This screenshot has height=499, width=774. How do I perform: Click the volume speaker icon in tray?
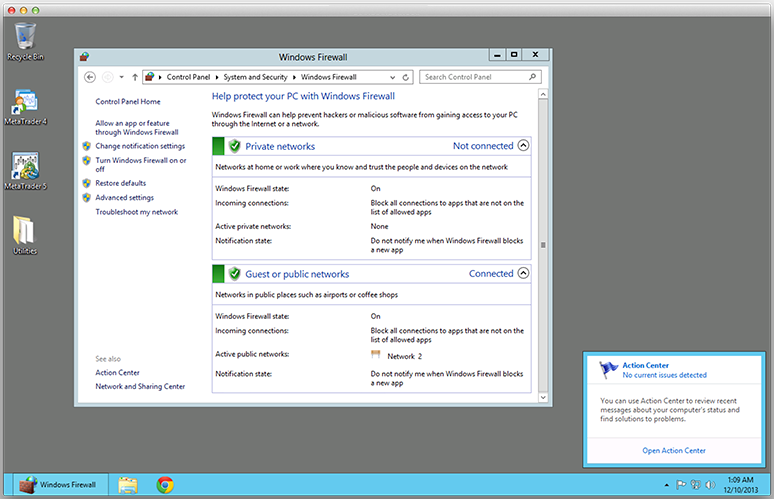click(x=710, y=485)
